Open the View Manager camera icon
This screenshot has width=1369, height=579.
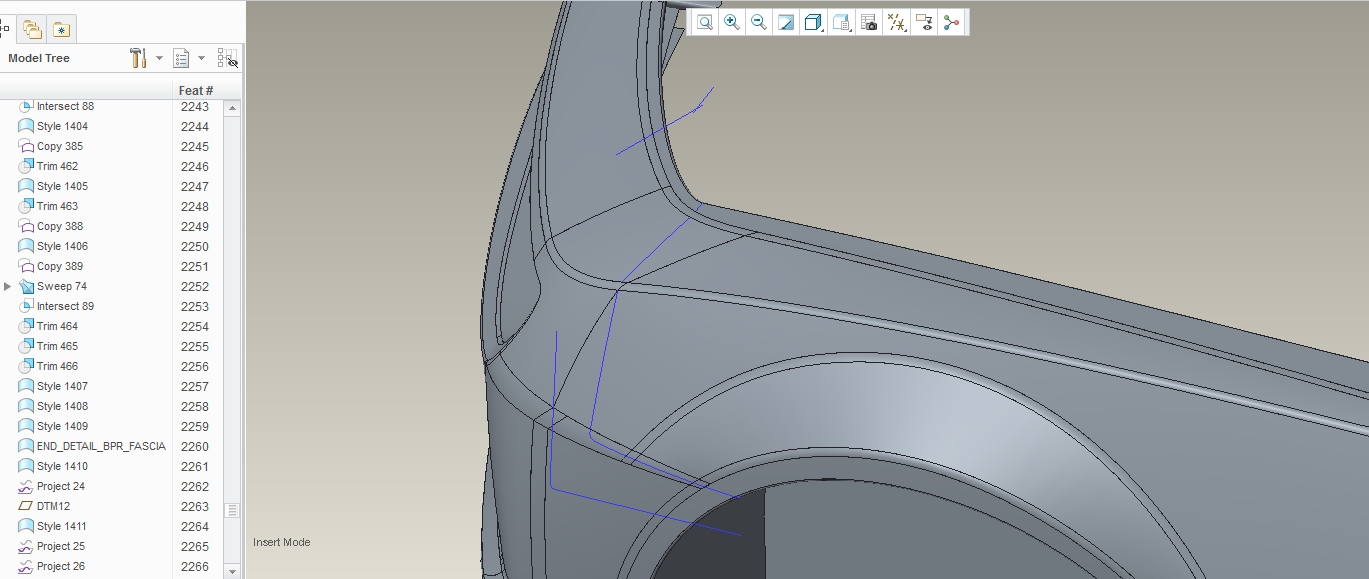tap(869, 22)
